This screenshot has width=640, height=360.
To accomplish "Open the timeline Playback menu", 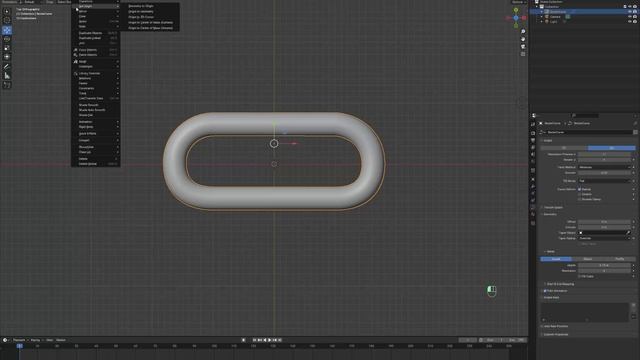I will tap(19, 340).
